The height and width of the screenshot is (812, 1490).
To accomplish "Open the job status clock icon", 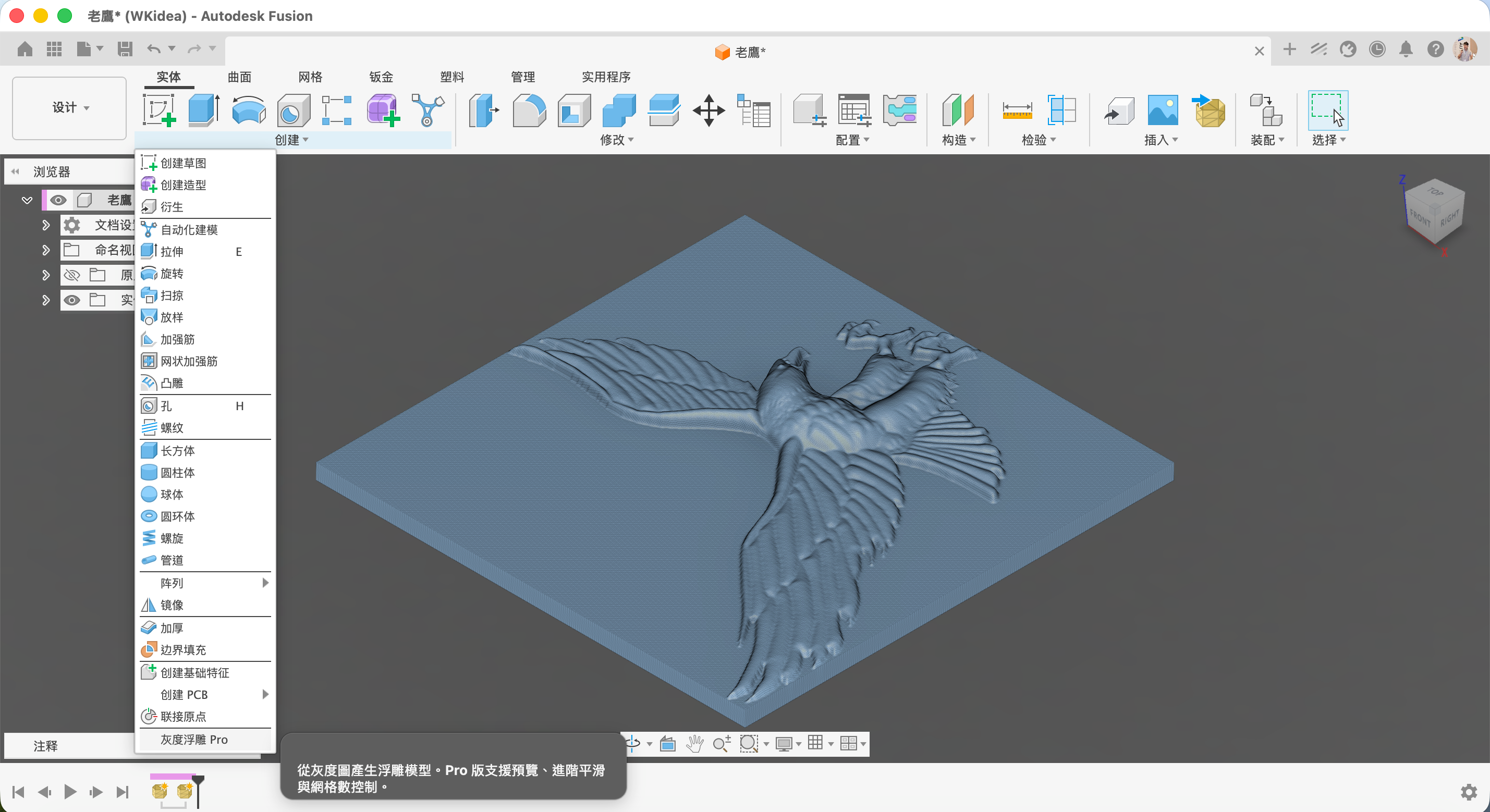I will (x=1377, y=49).
